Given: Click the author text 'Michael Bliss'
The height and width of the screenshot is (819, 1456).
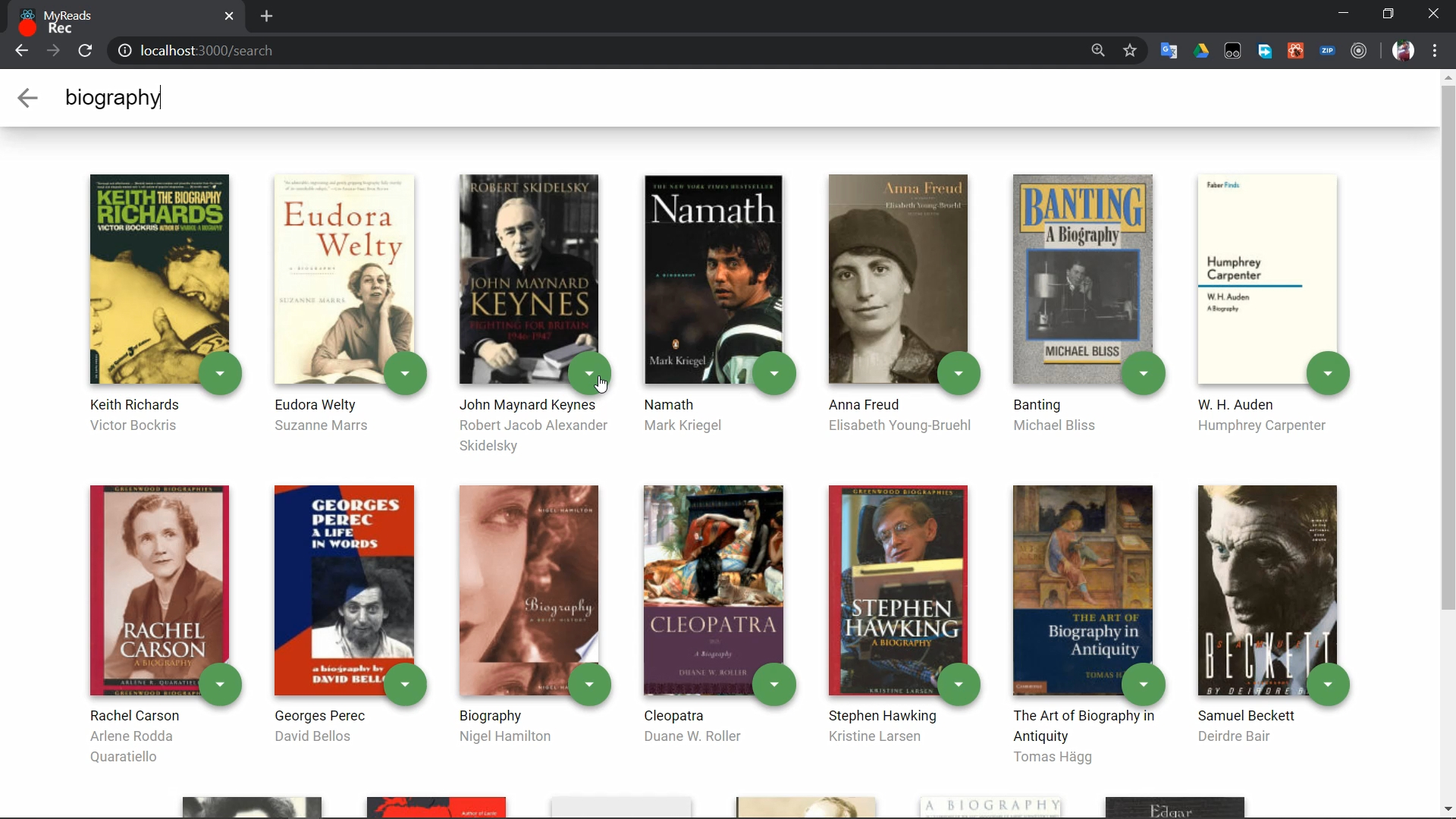Looking at the screenshot, I should (1054, 425).
